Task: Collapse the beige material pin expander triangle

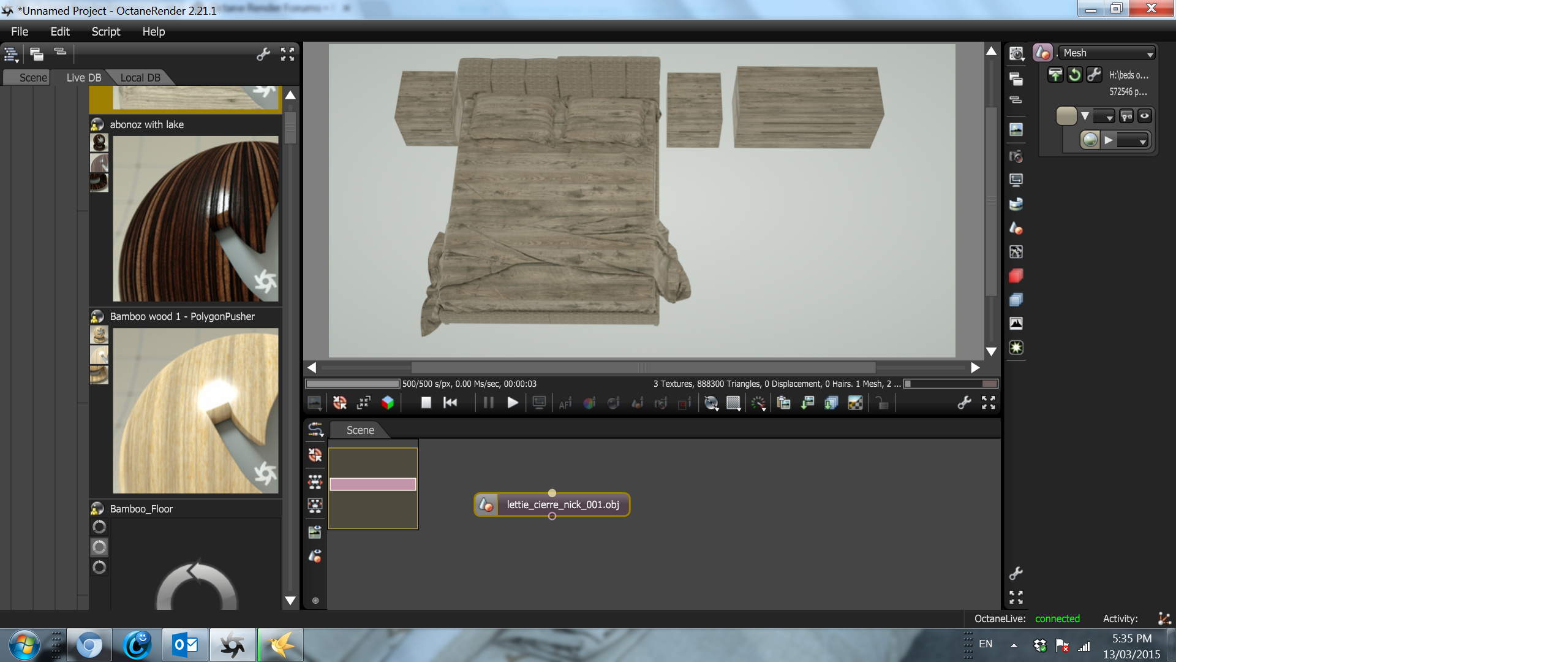Action: click(x=1085, y=116)
